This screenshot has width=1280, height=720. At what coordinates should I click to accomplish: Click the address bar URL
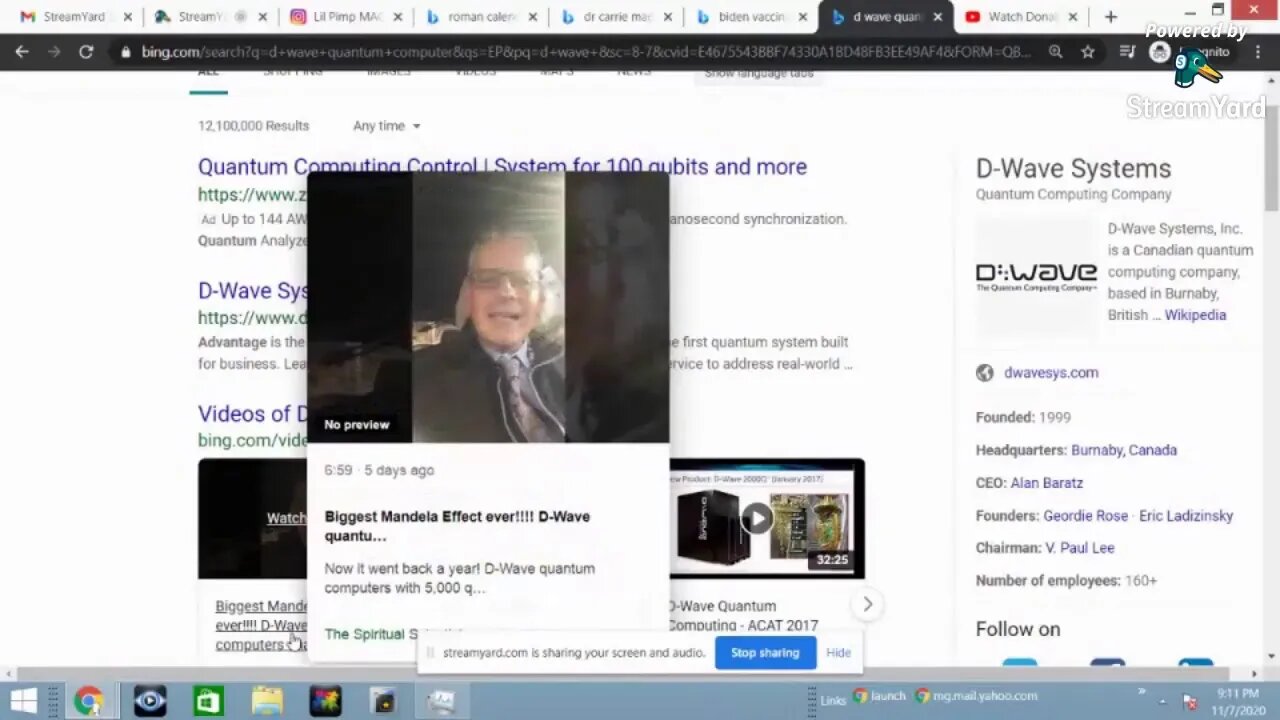[x=585, y=52]
